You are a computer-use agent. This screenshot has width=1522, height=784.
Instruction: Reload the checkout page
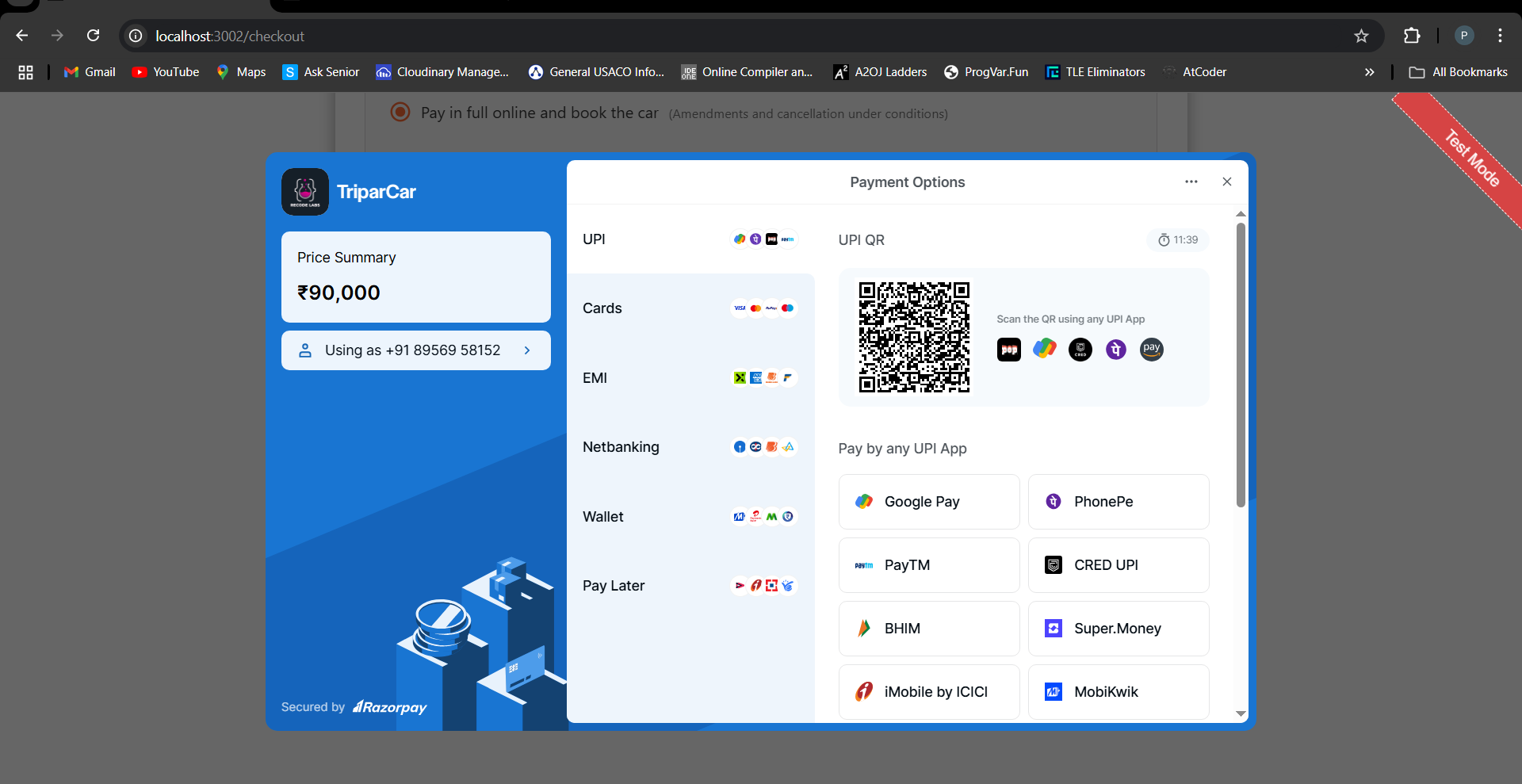click(93, 36)
